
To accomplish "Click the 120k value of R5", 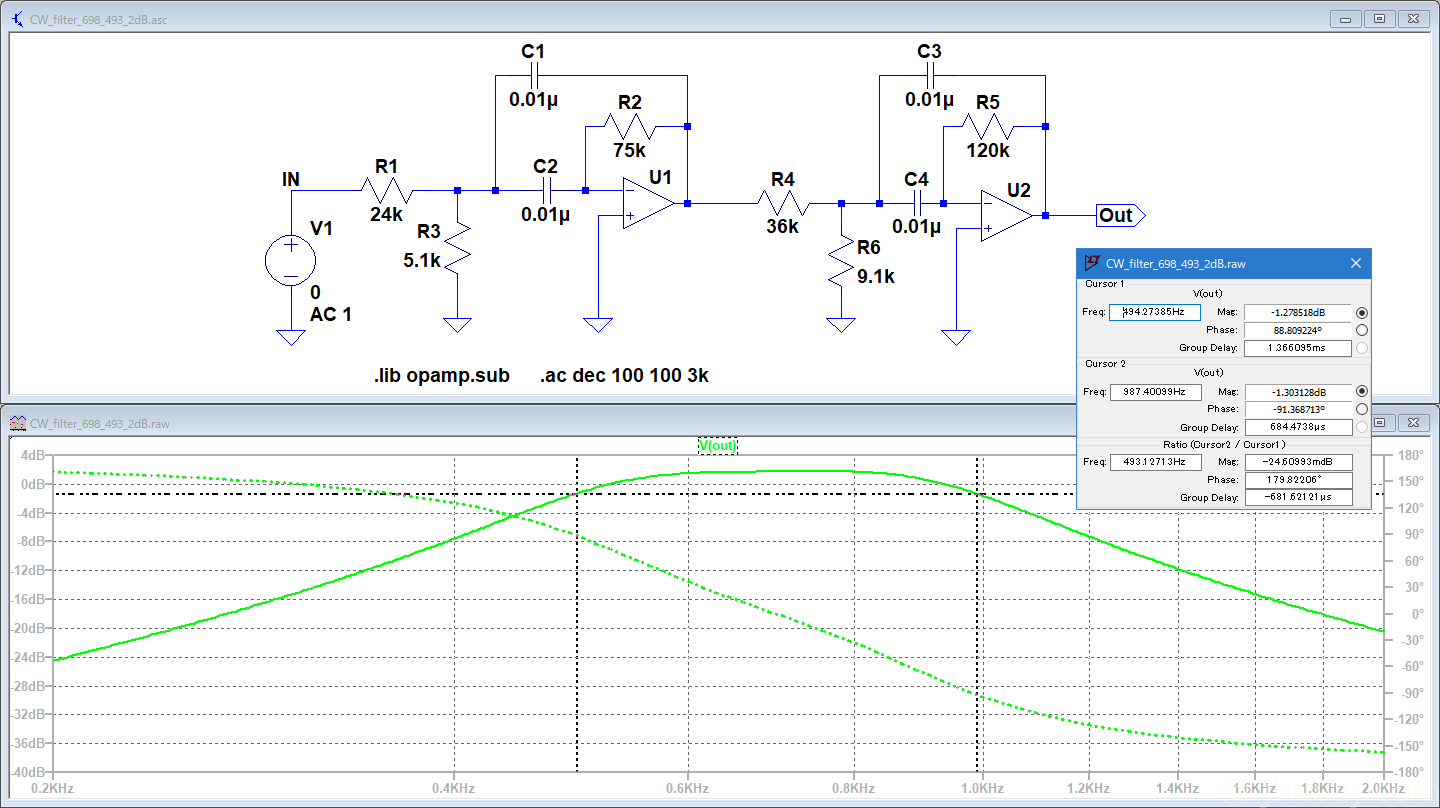I will (x=988, y=151).
